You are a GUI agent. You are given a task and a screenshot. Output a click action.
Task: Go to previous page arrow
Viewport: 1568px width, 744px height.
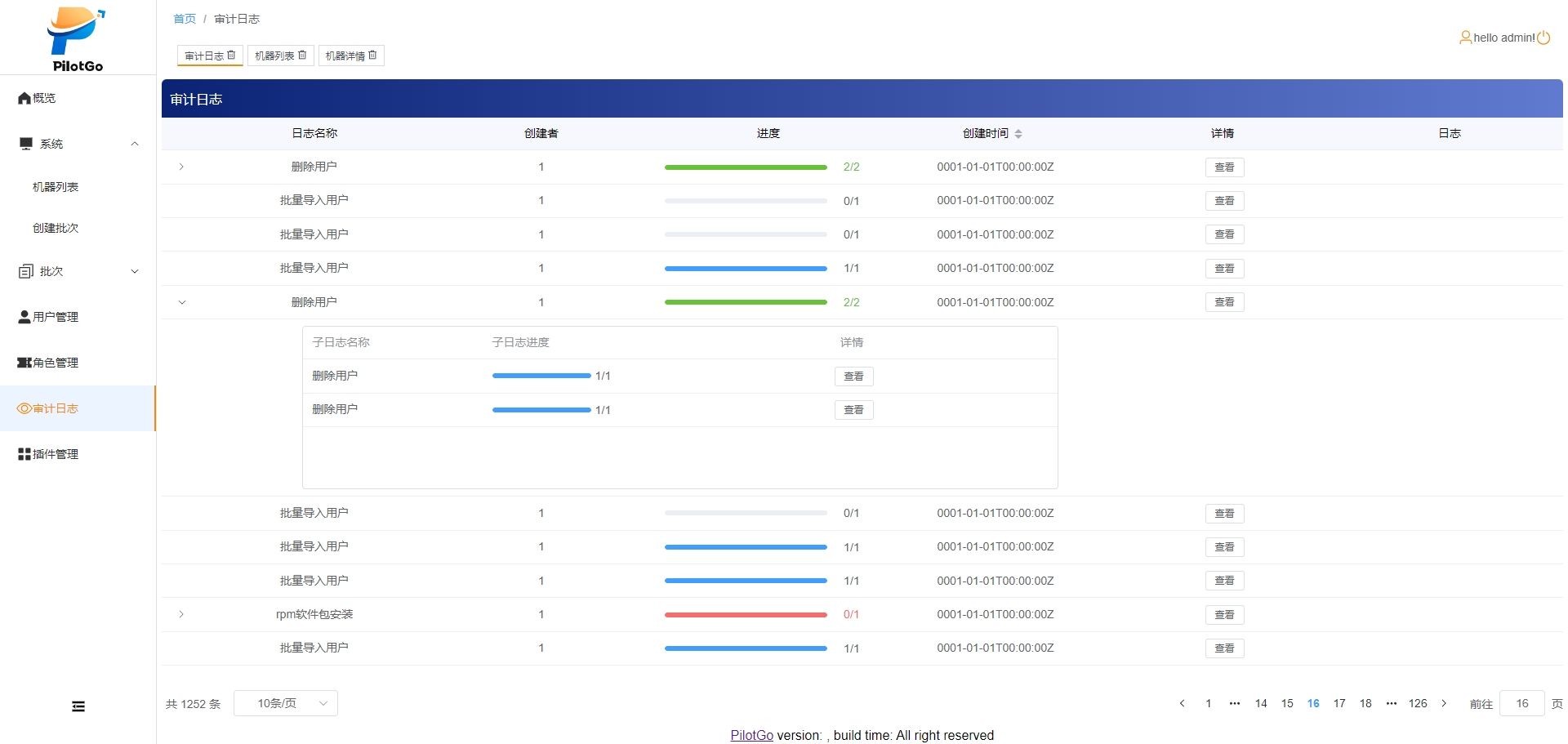[1182, 703]
